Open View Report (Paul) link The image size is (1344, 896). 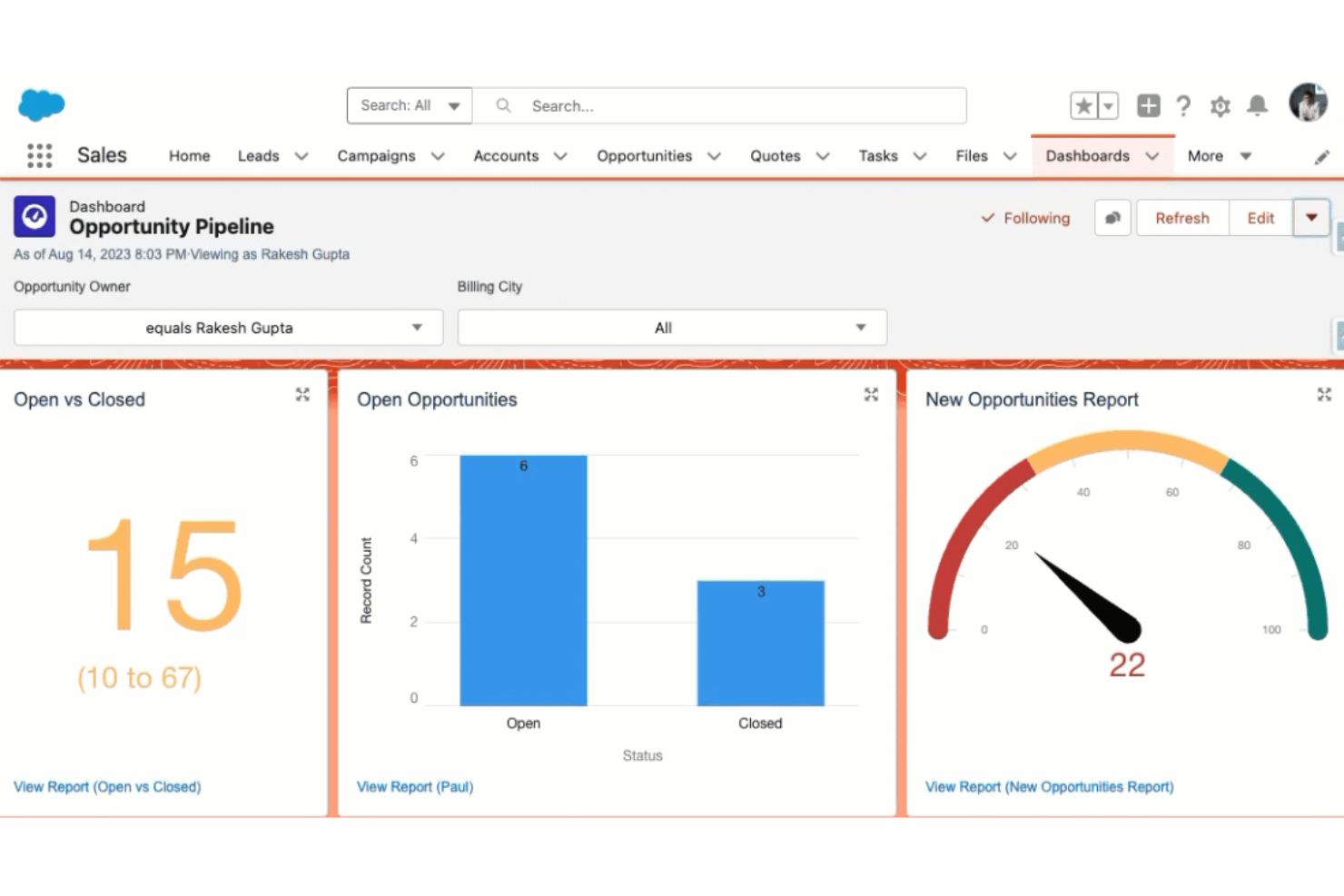(x=415, y=787)
